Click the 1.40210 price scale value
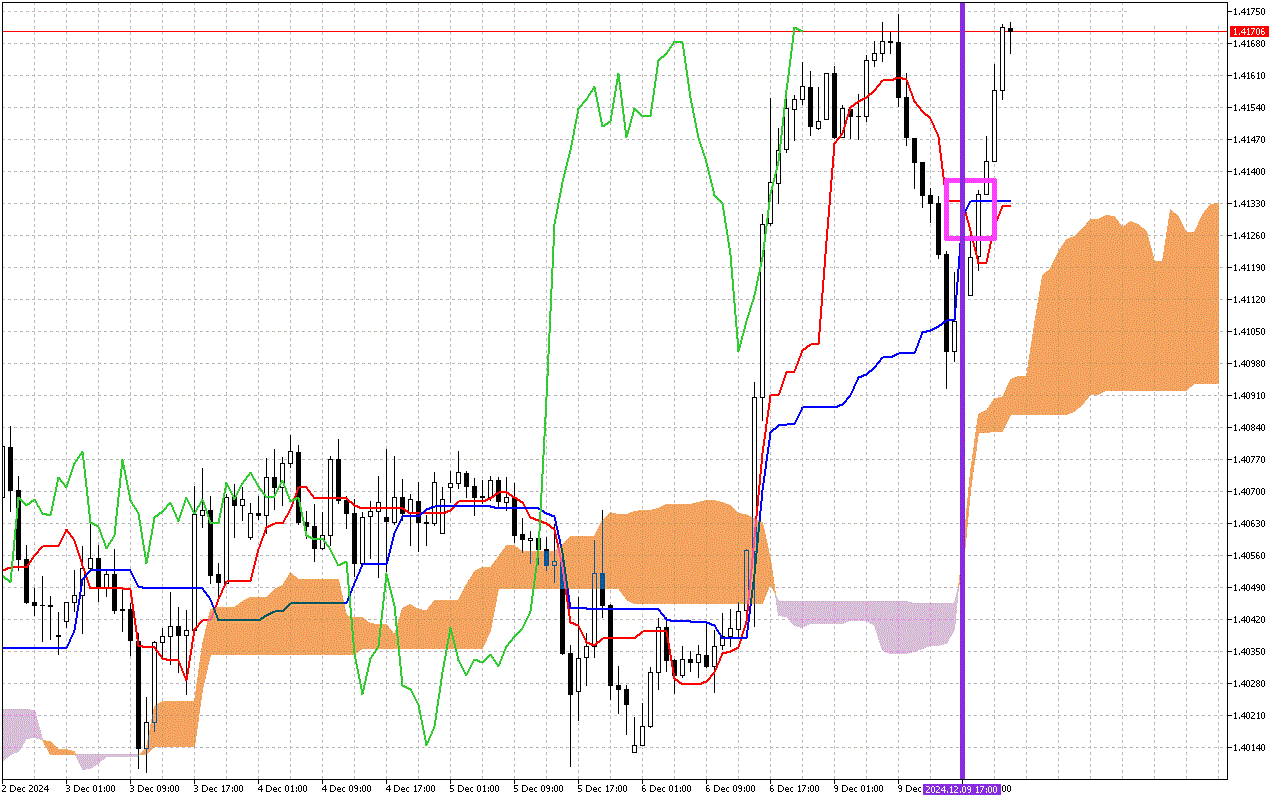1280x800 pixels. coord(1248,716)
